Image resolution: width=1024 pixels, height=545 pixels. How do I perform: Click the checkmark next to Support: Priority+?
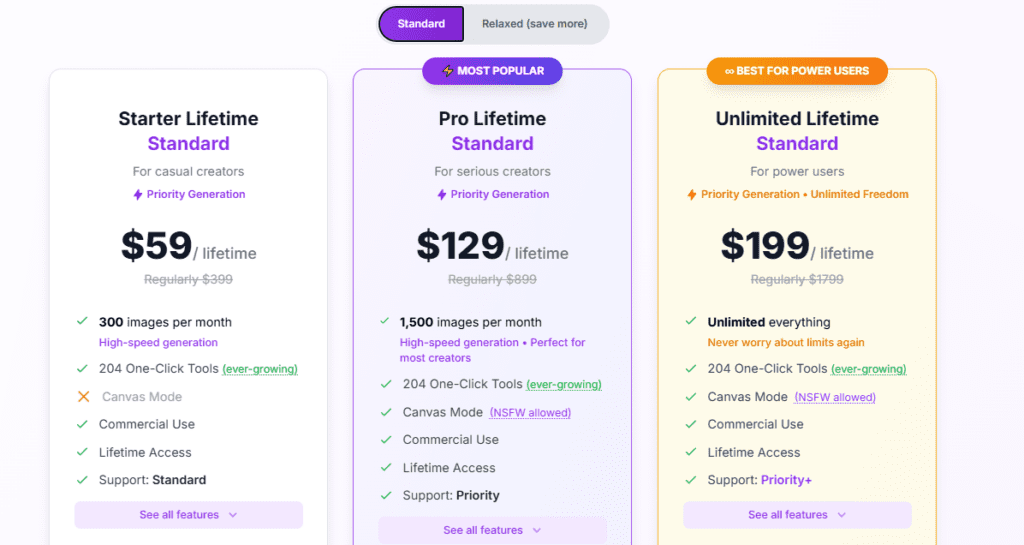pyautogui.click(x=690, y=480)
